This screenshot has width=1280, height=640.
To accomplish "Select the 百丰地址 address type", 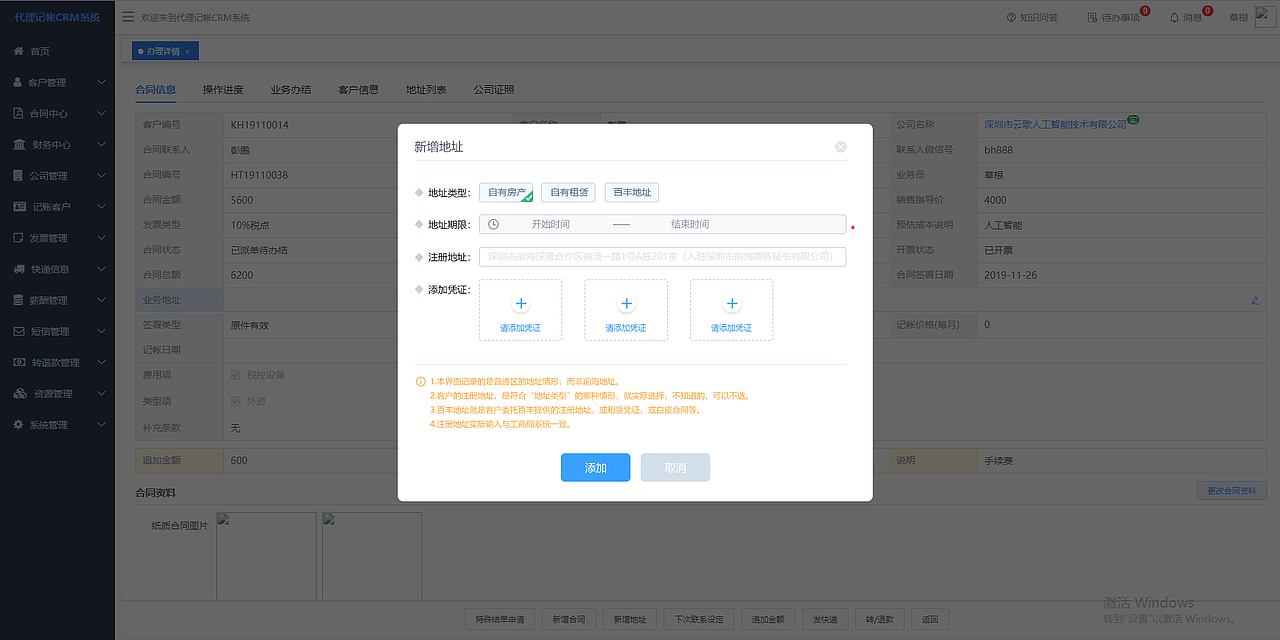I will [x=631, y=192].
